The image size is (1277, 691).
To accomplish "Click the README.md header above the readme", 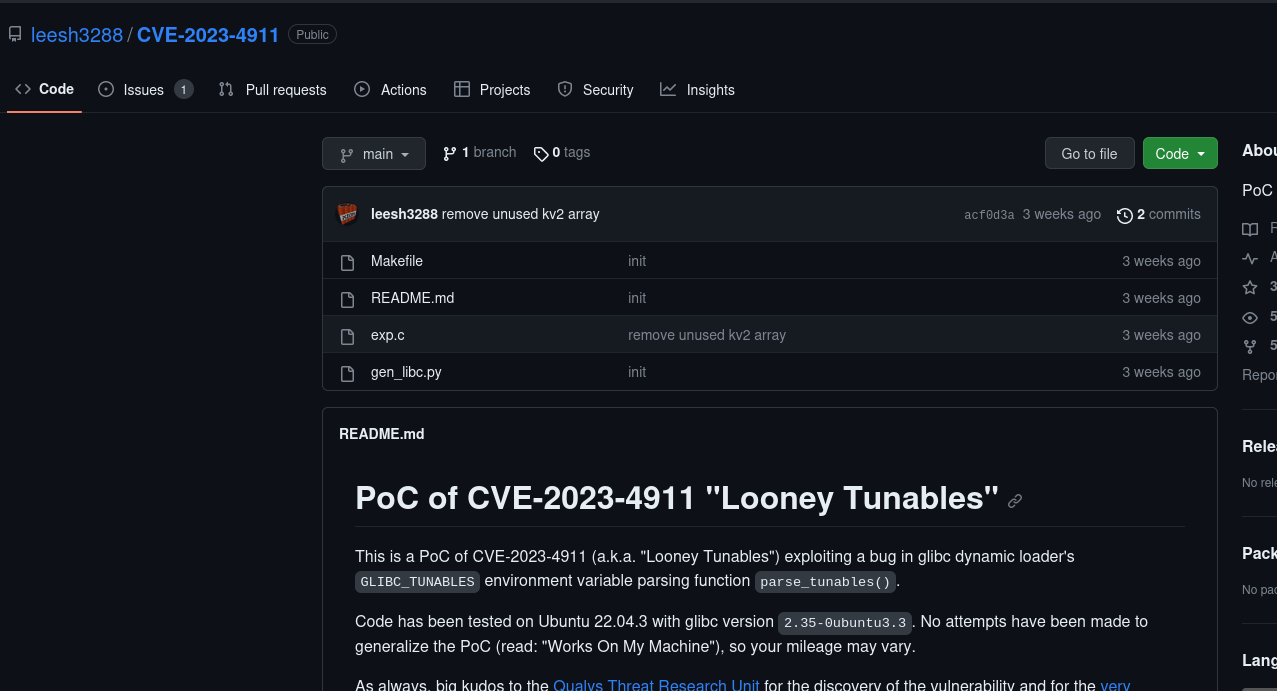I will coord(382,434).
